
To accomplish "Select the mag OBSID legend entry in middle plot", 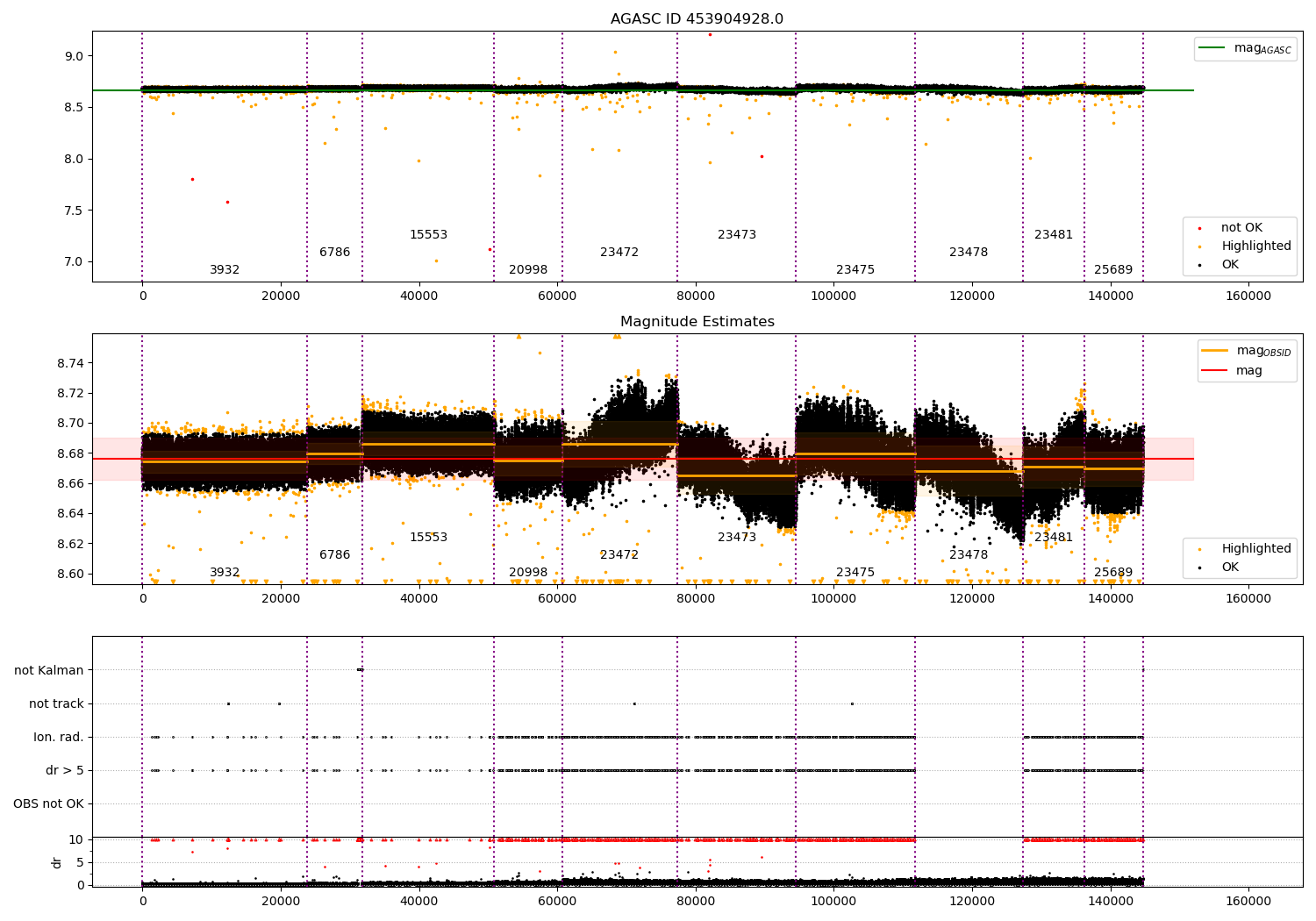I will coord(1247,351).
